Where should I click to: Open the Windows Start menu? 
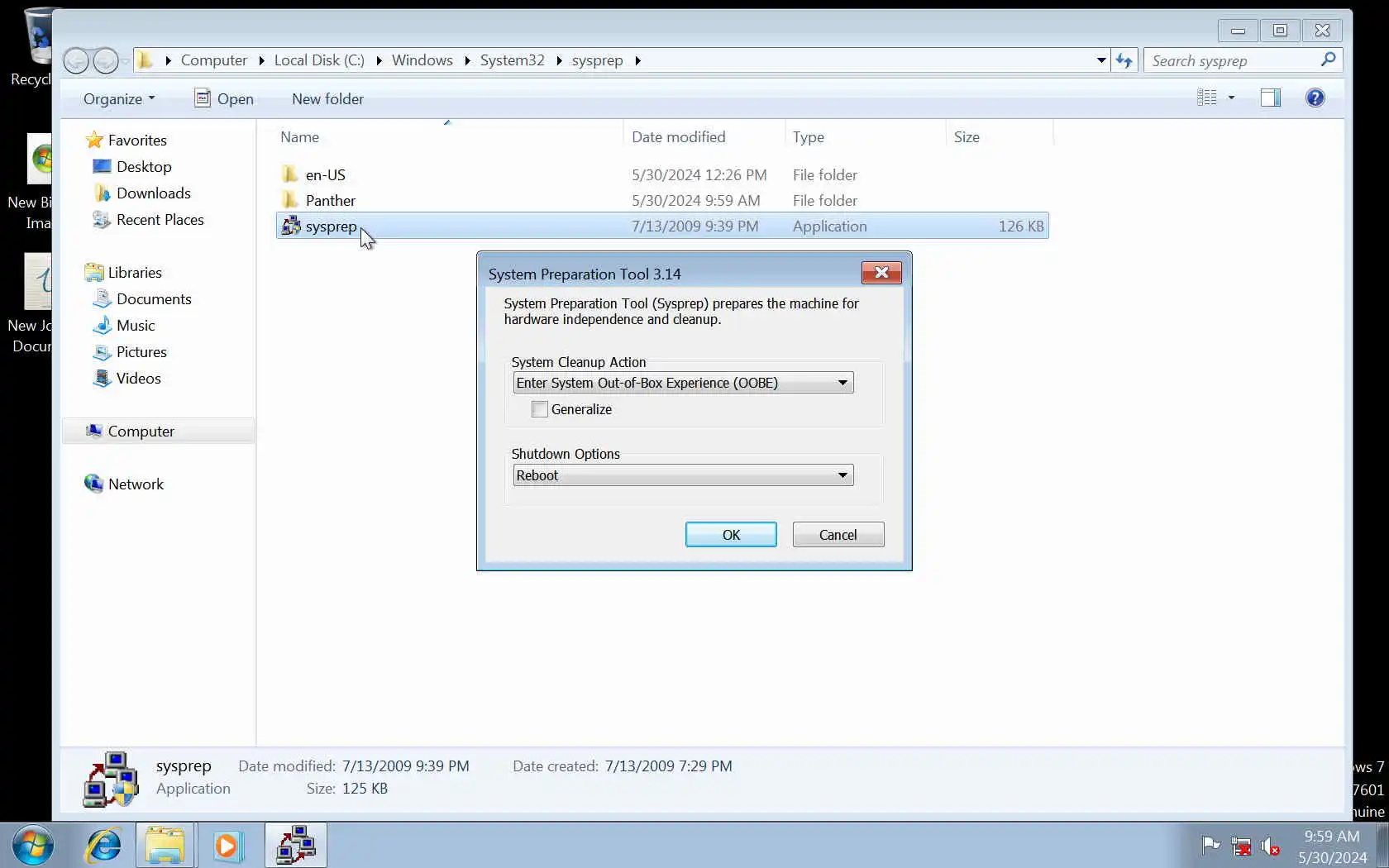coord(33,846)
